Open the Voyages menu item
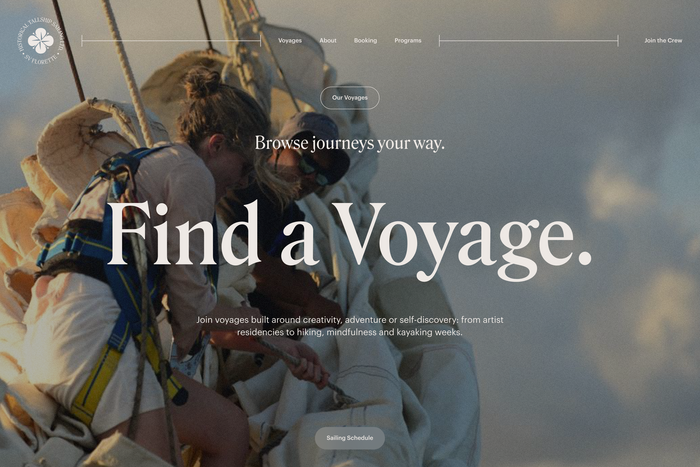The height and width of the screenshot is (467, 700). [x=290, y=41]
